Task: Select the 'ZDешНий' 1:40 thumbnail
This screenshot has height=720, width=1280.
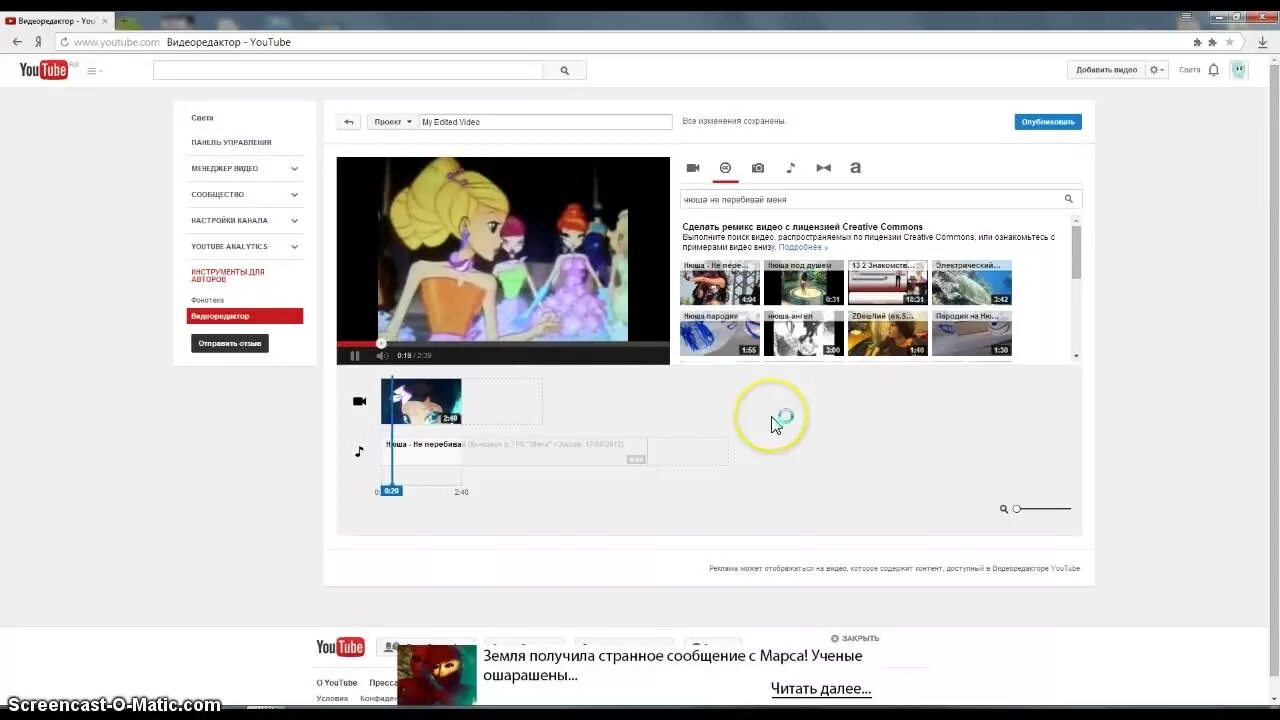Action: (888, 333)
